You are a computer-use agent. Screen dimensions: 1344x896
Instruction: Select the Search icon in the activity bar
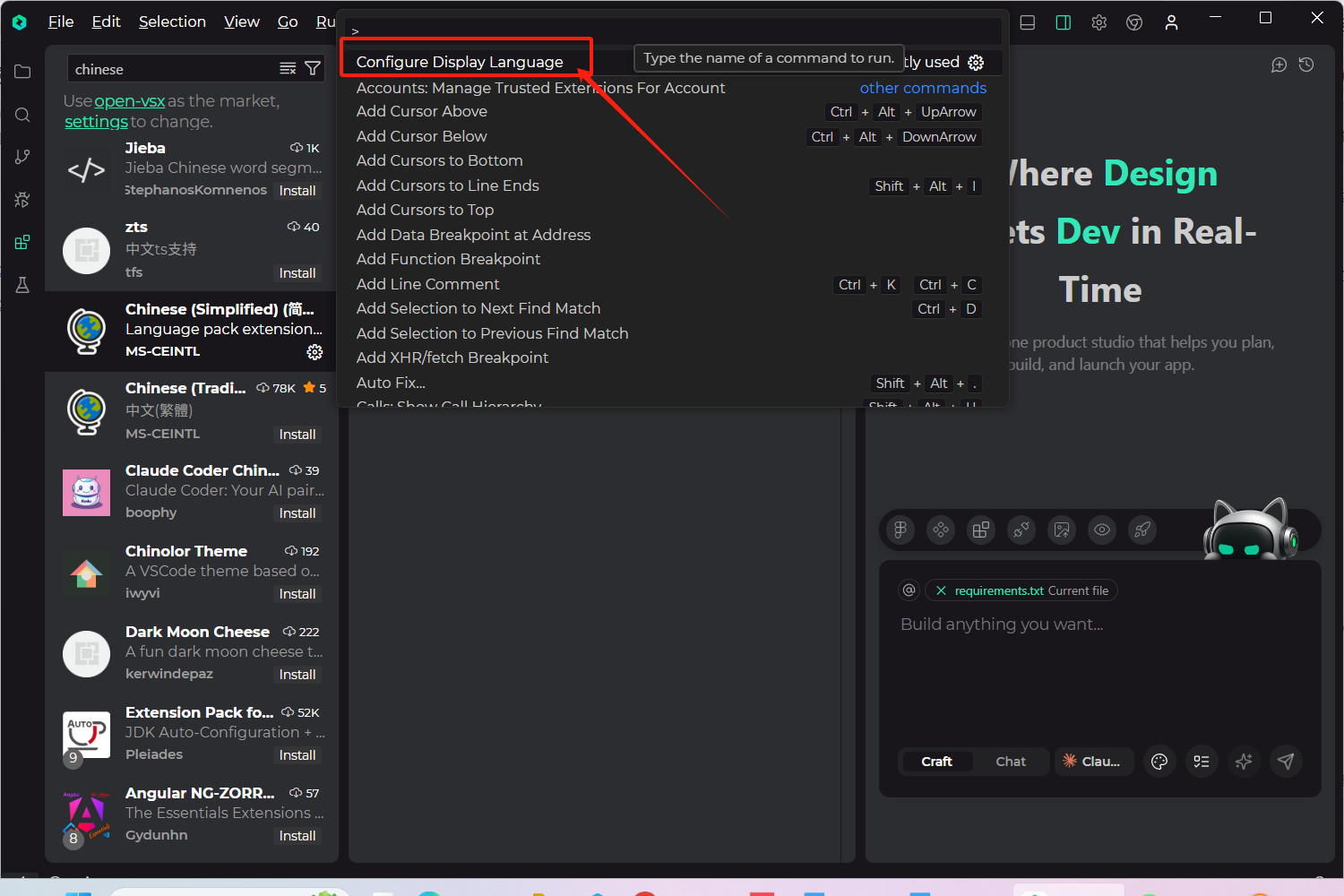22,115
